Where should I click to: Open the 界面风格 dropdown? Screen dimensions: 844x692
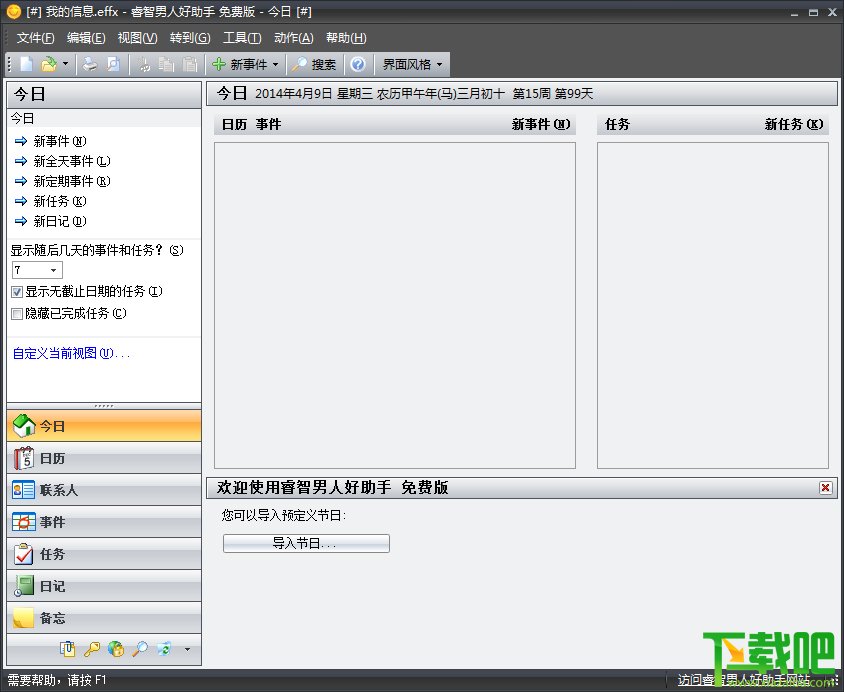coord(412,65)
